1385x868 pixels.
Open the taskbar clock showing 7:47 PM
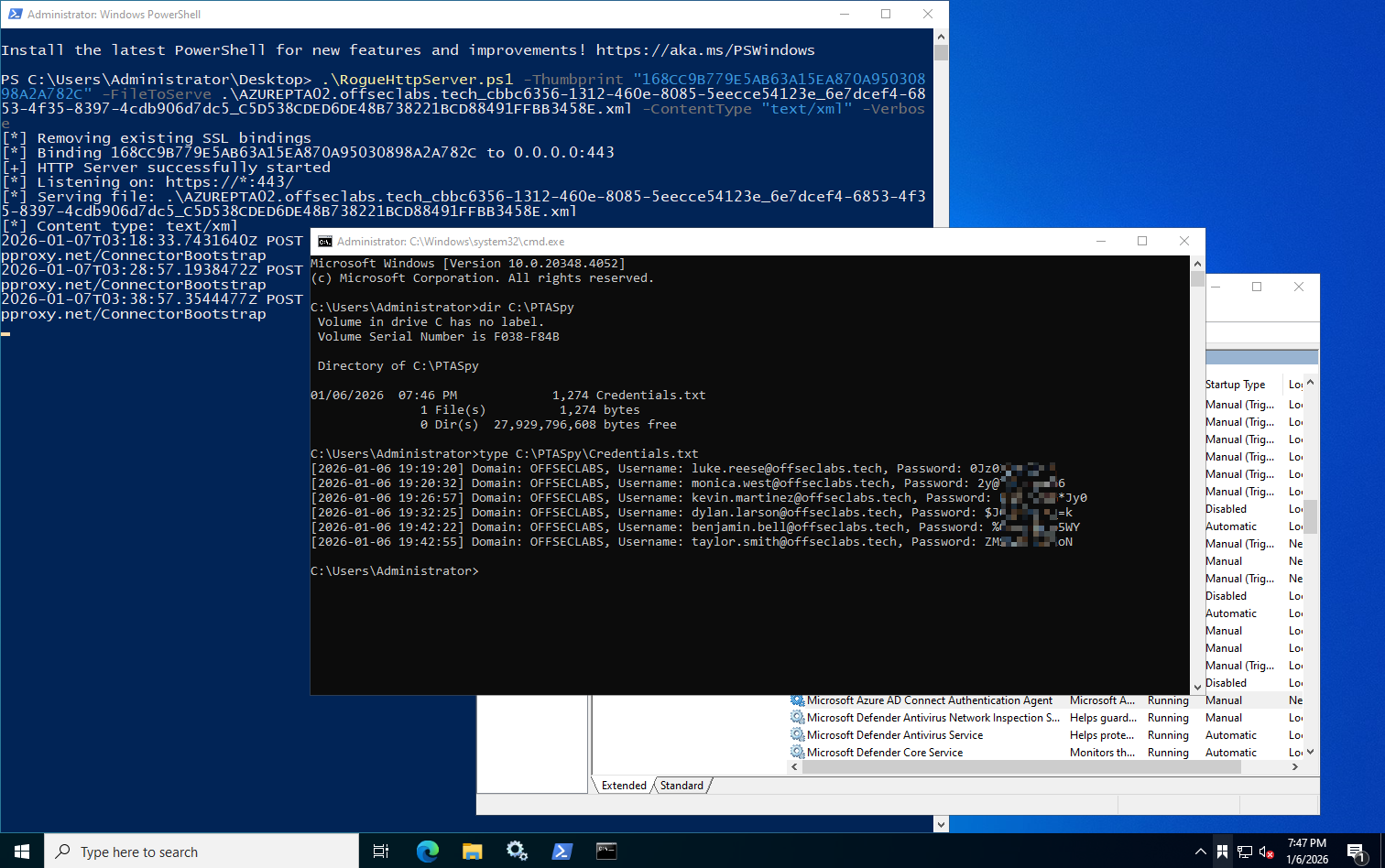click(1307, 852)
